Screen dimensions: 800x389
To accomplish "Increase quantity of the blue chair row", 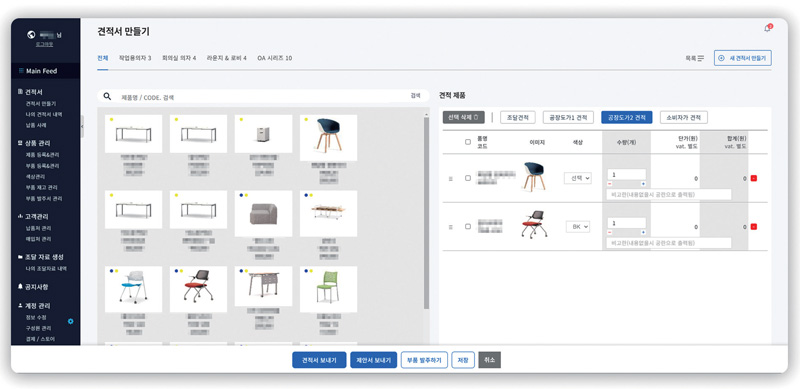I will (x=643, y=184).
